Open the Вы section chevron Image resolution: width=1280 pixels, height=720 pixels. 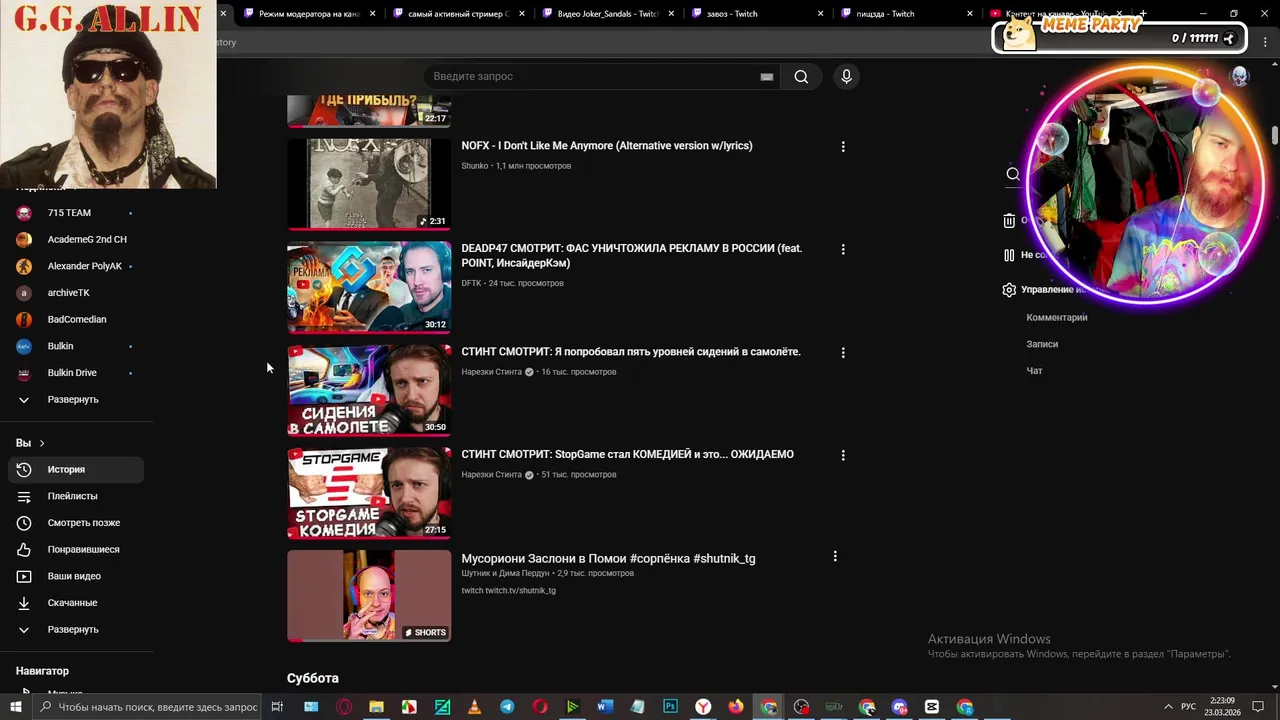pos(41,443)
